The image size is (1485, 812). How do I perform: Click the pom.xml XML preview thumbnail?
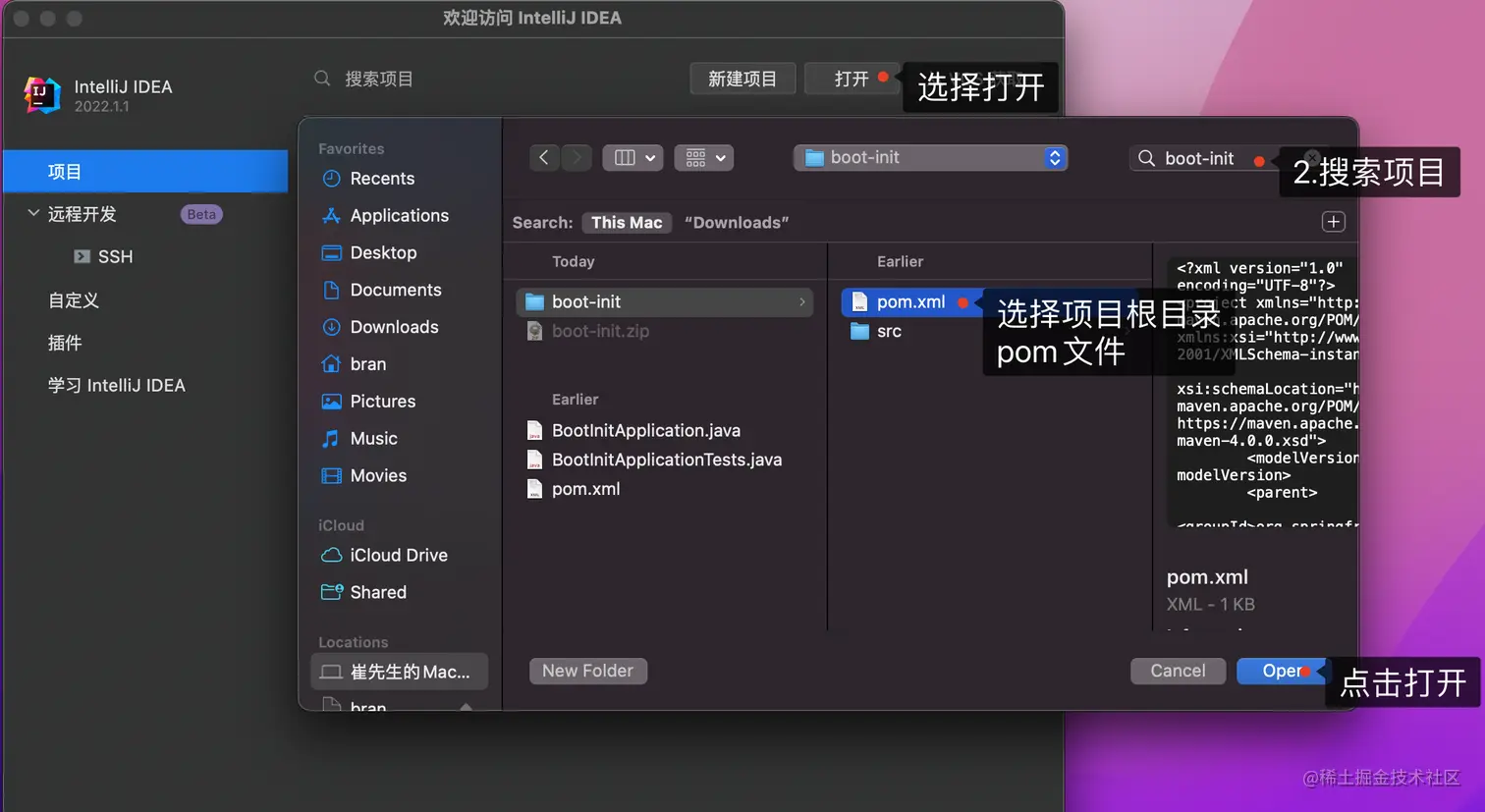tap(1261, 393)
